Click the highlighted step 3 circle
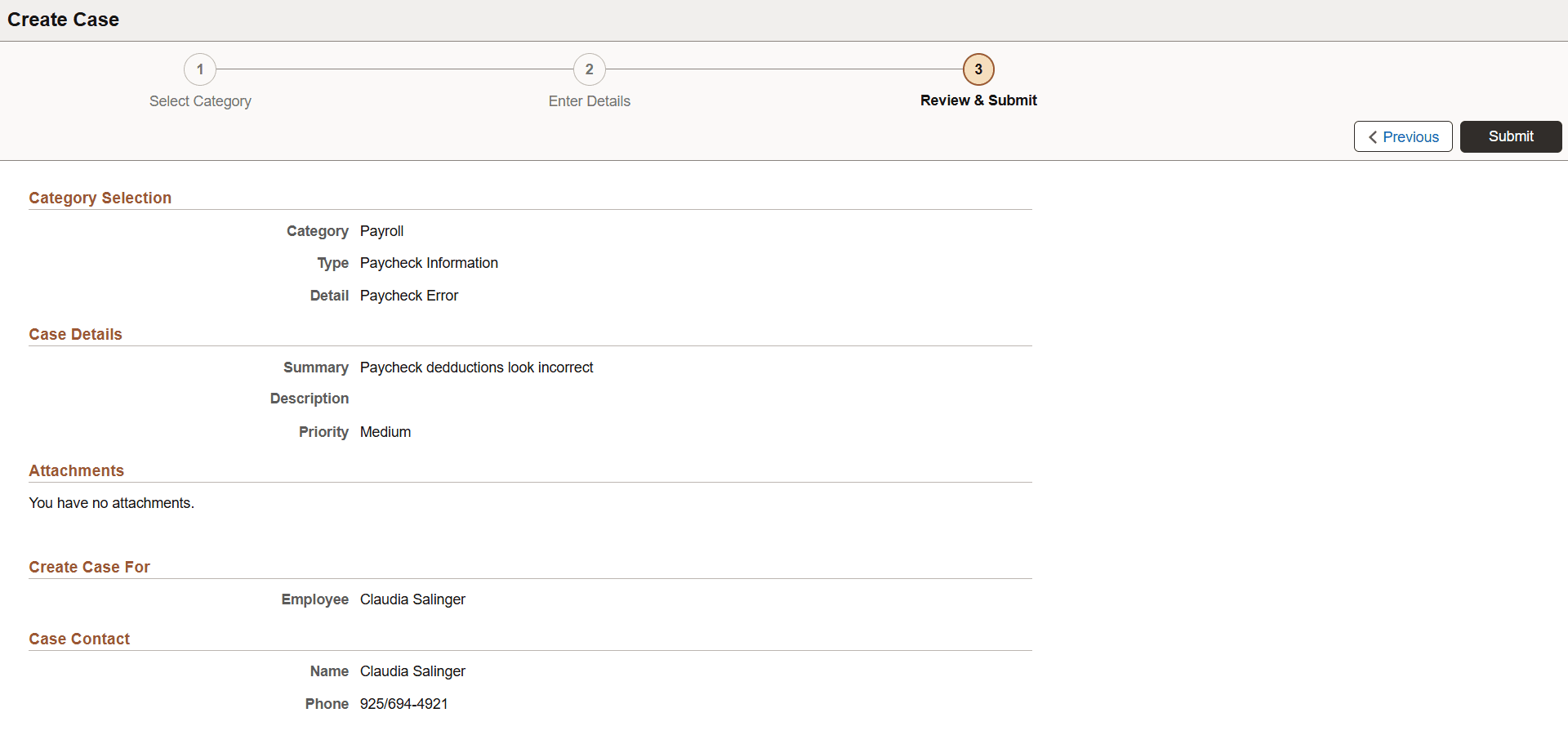Viewport: 1568px width, 744px height. click(978, 69)
